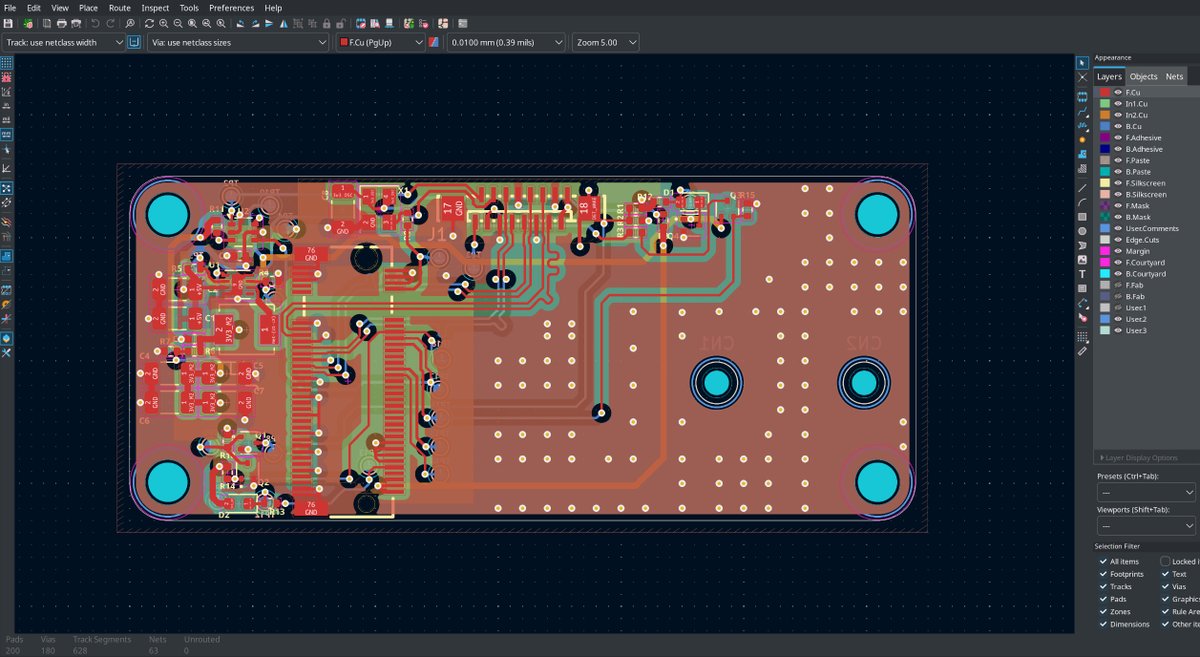Switch to the Nets tab
1200x657 pixels.
tap(1173, 76)
